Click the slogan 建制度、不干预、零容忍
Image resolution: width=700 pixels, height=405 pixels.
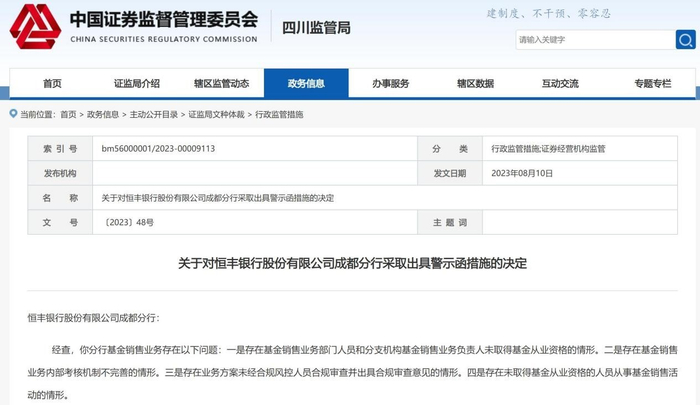coord(548,13)
